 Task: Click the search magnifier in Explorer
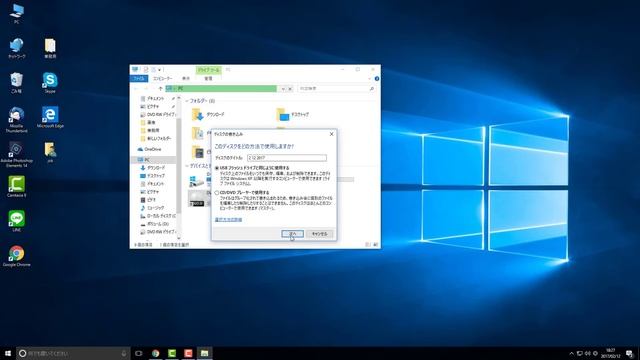coord(371,89)
